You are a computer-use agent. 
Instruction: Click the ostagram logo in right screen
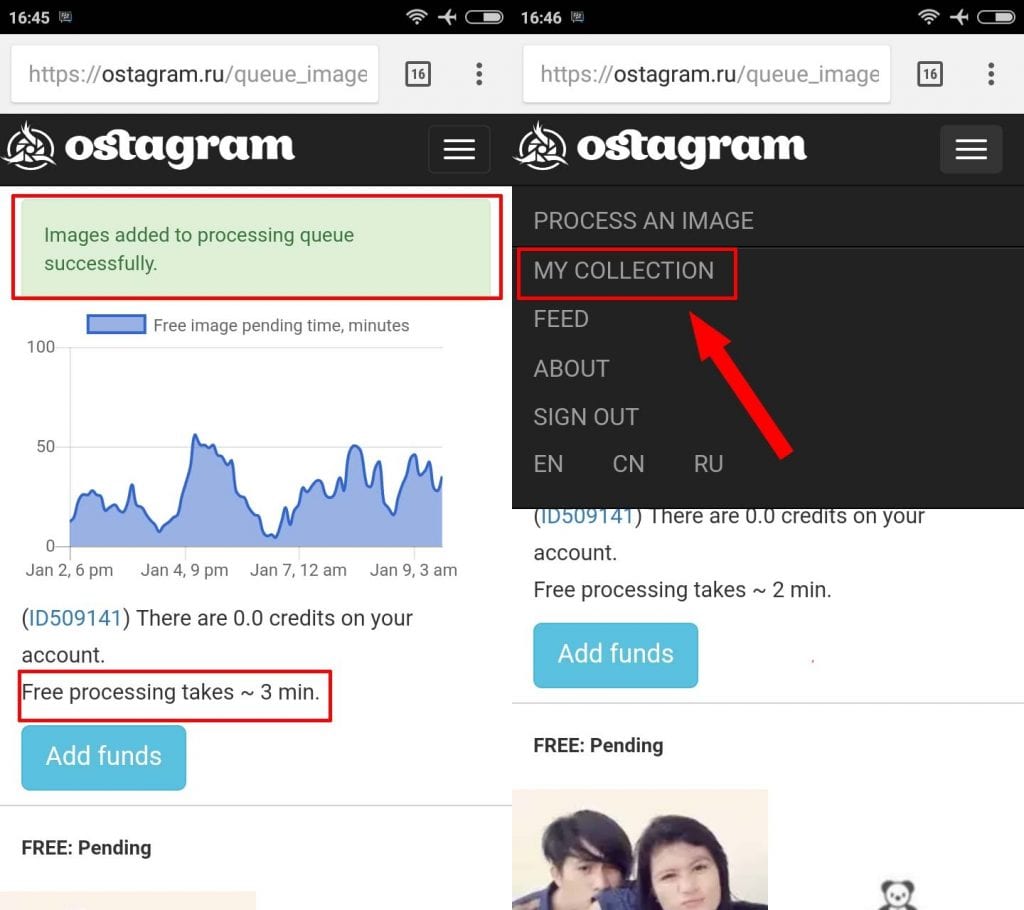coord(661,146)
